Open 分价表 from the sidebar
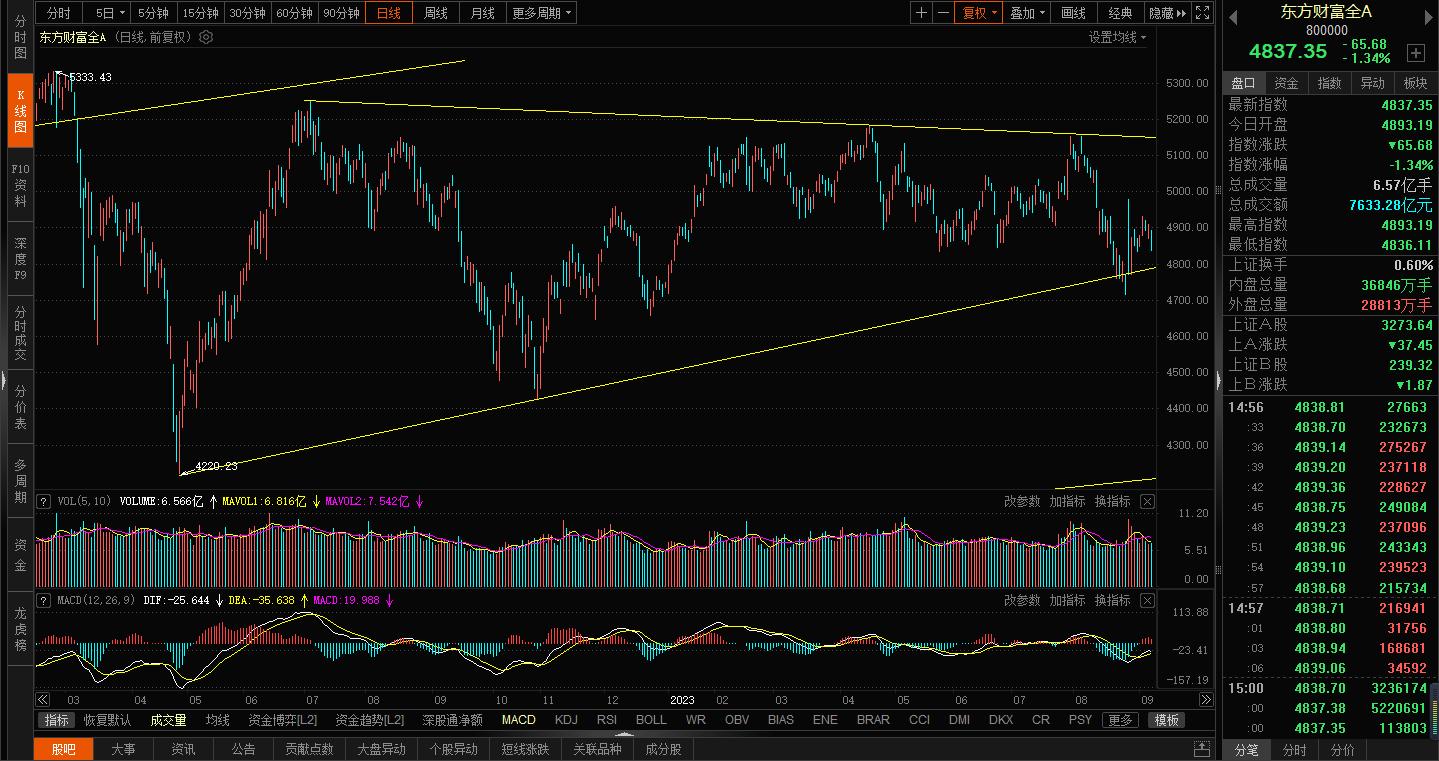This screenshot has width=1439, height=761. pos(20,407)
